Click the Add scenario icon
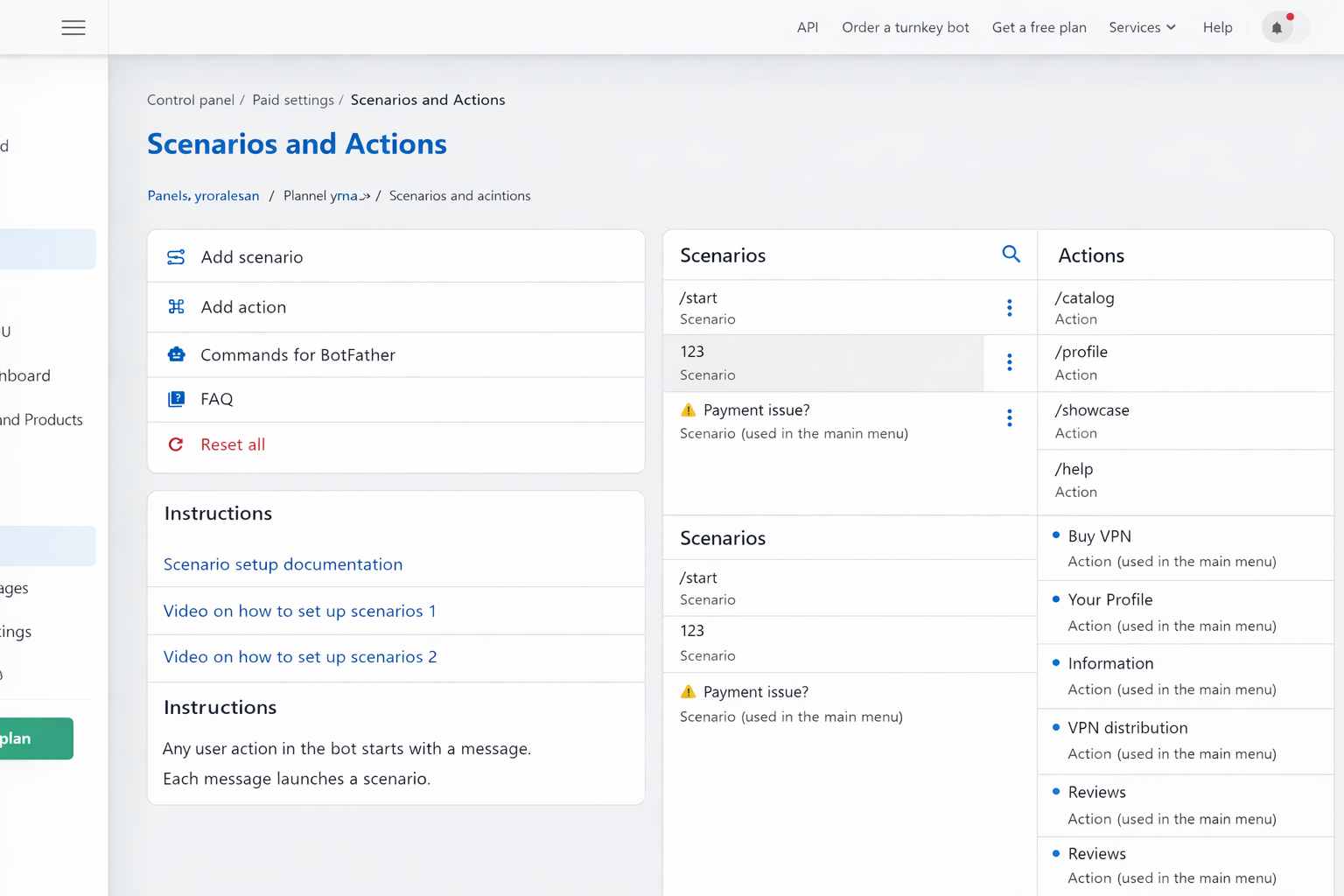 (176, 257)
